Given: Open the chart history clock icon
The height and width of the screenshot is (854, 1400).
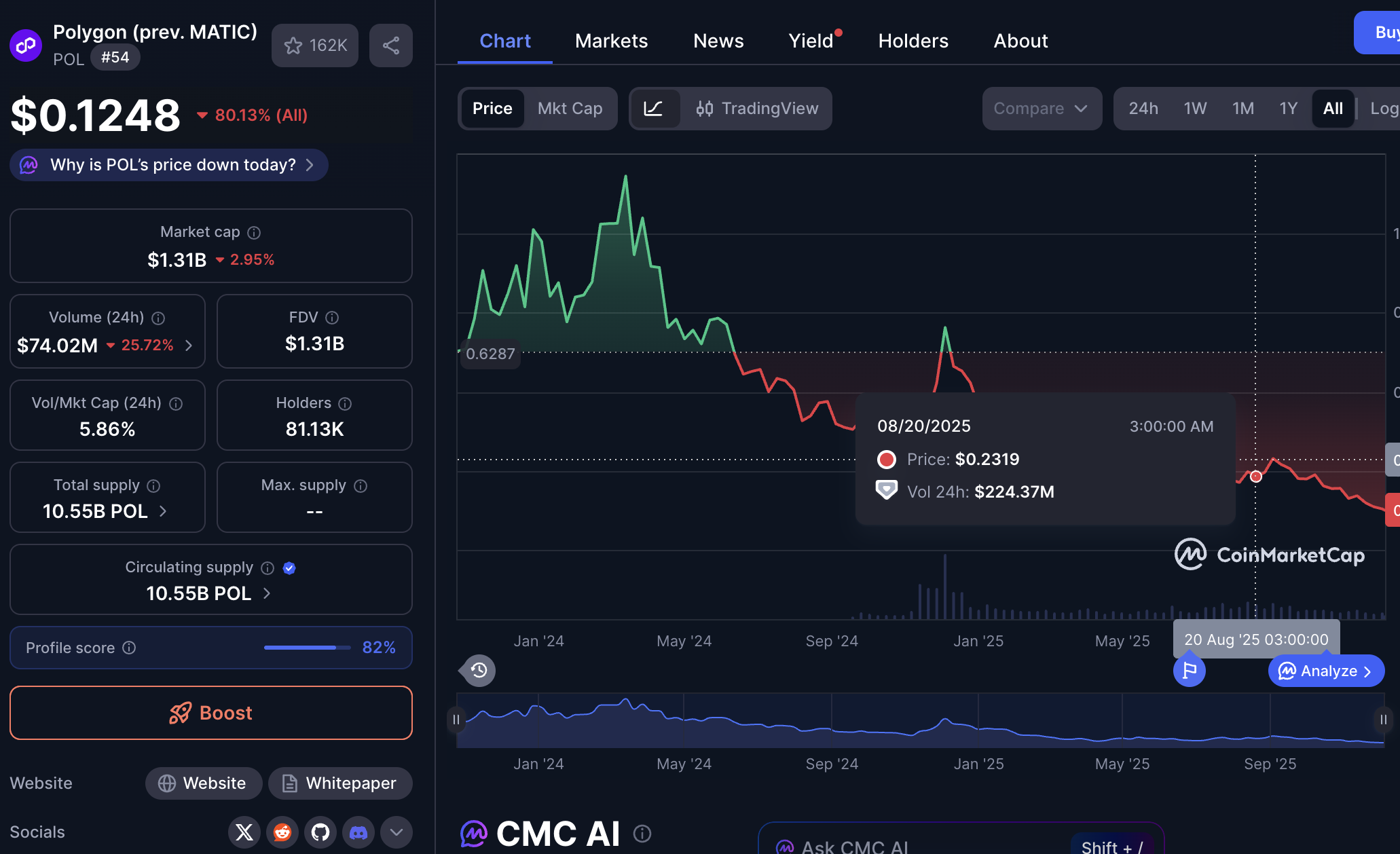Looking at the screenshot, I should [x=479, y=671].
